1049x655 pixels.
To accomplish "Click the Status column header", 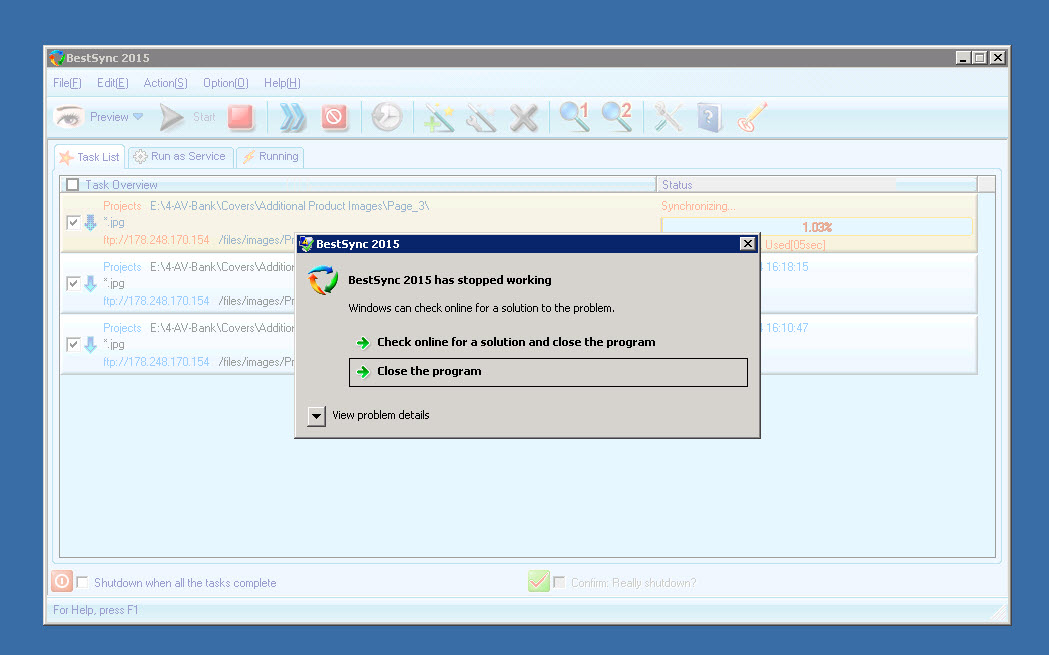I will 816,185.
